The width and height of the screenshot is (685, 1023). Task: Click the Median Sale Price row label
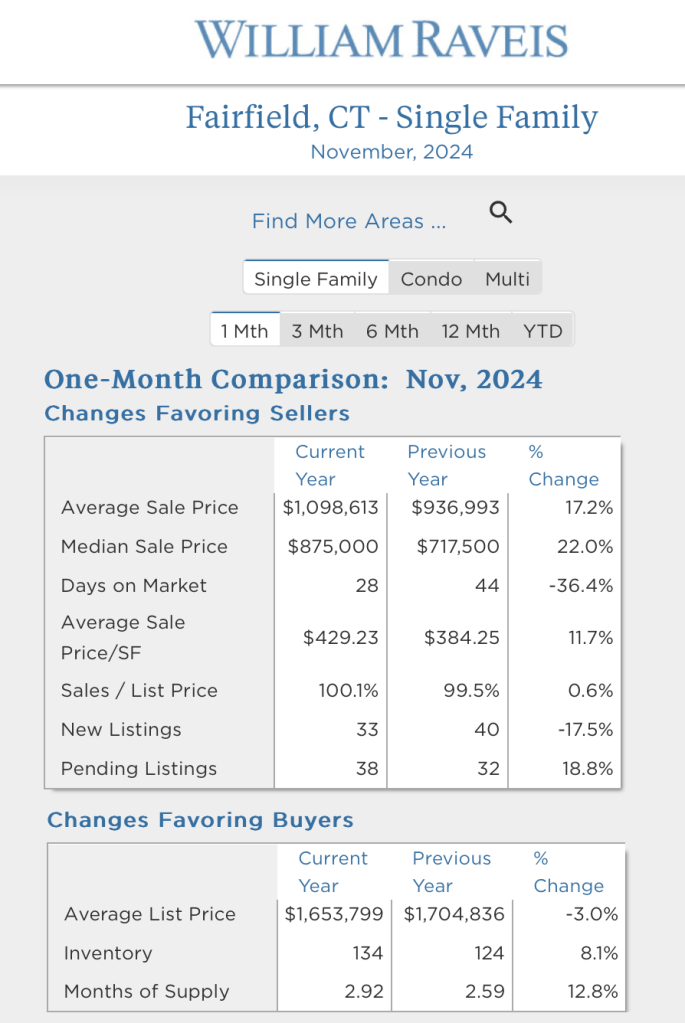[x=144, y=547]
